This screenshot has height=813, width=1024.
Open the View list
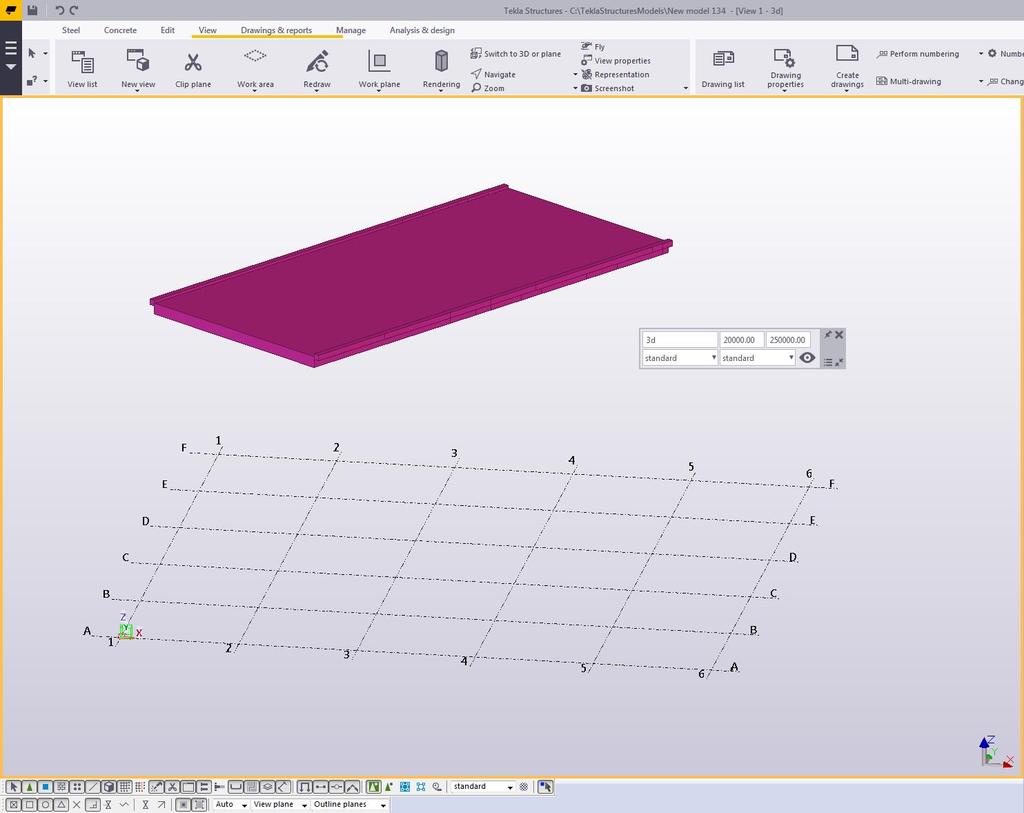pyautogui.click(x=82, y=69)
